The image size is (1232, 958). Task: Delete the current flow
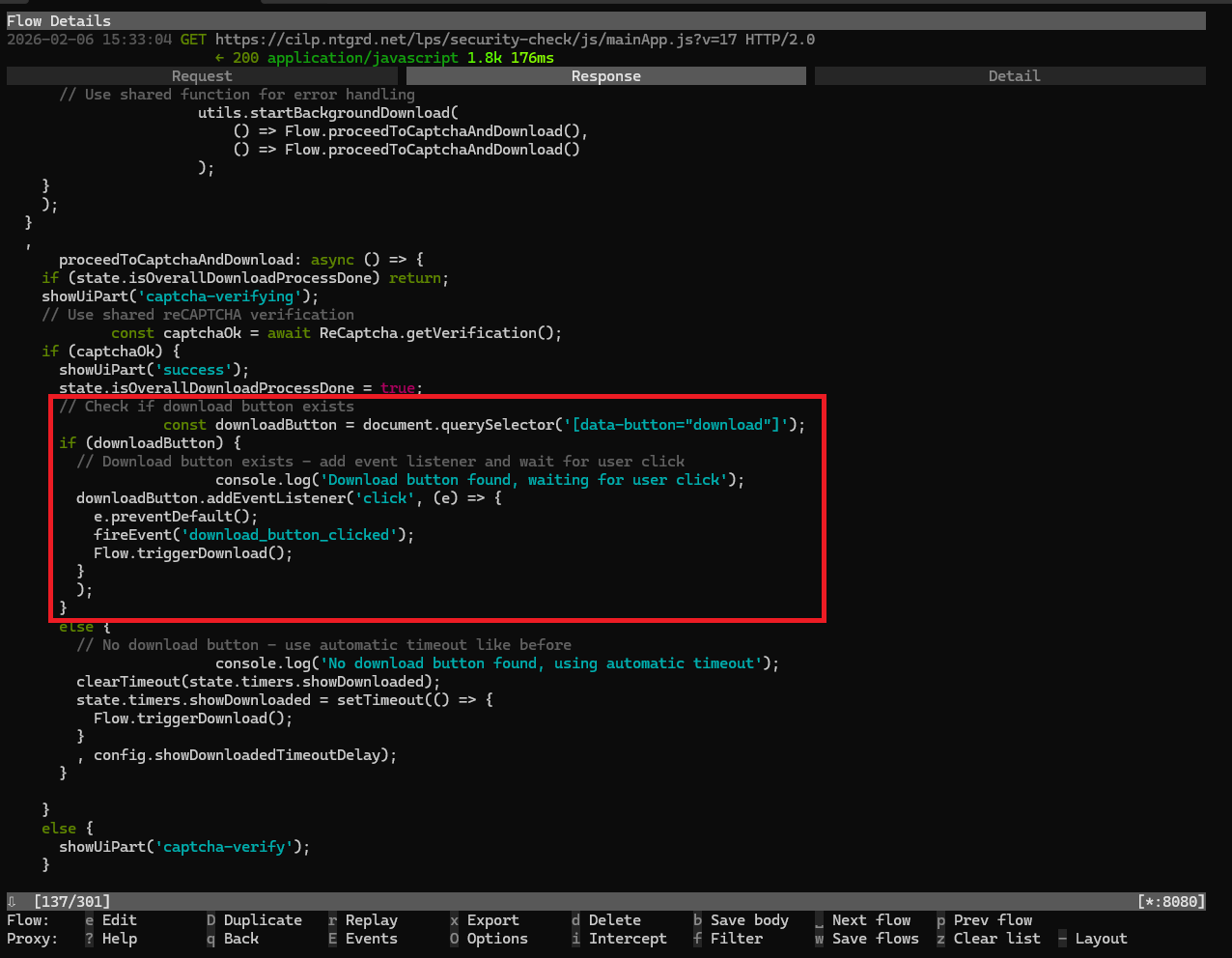coord(614,920)
